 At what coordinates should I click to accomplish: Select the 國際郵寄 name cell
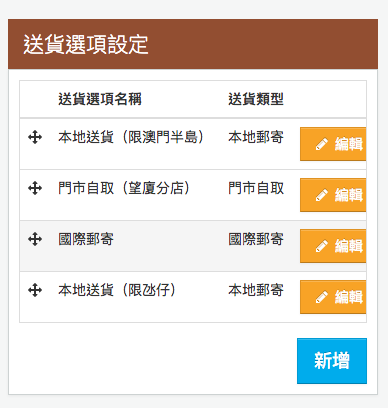coord(86,239)
